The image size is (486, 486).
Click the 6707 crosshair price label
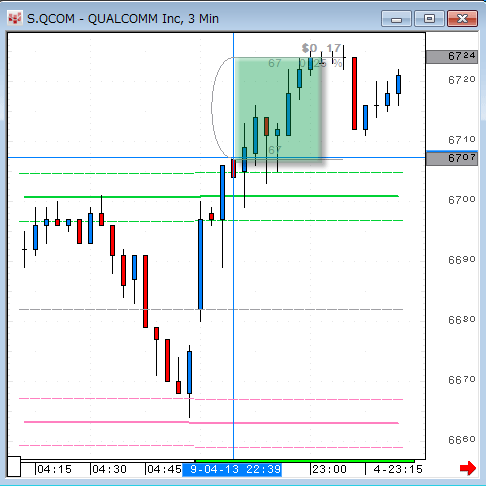click(452, 158)
